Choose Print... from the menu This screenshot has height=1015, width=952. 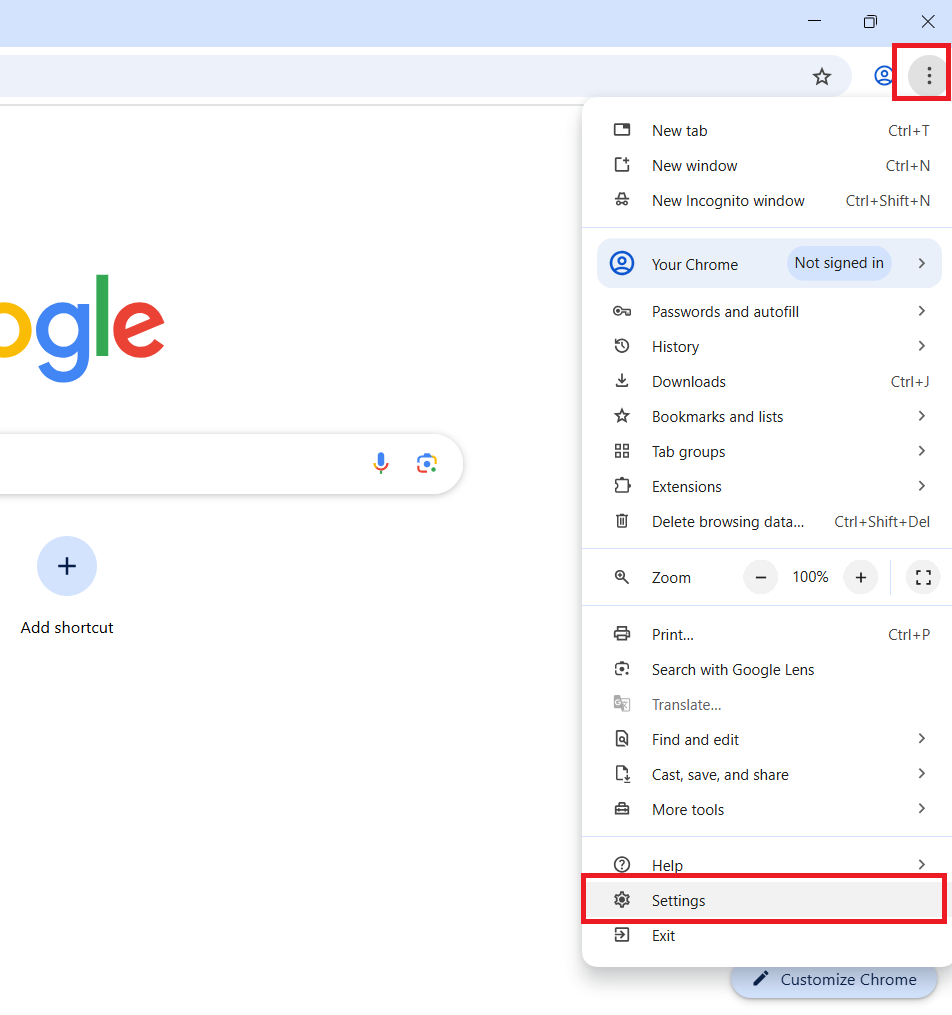[768, 634]
